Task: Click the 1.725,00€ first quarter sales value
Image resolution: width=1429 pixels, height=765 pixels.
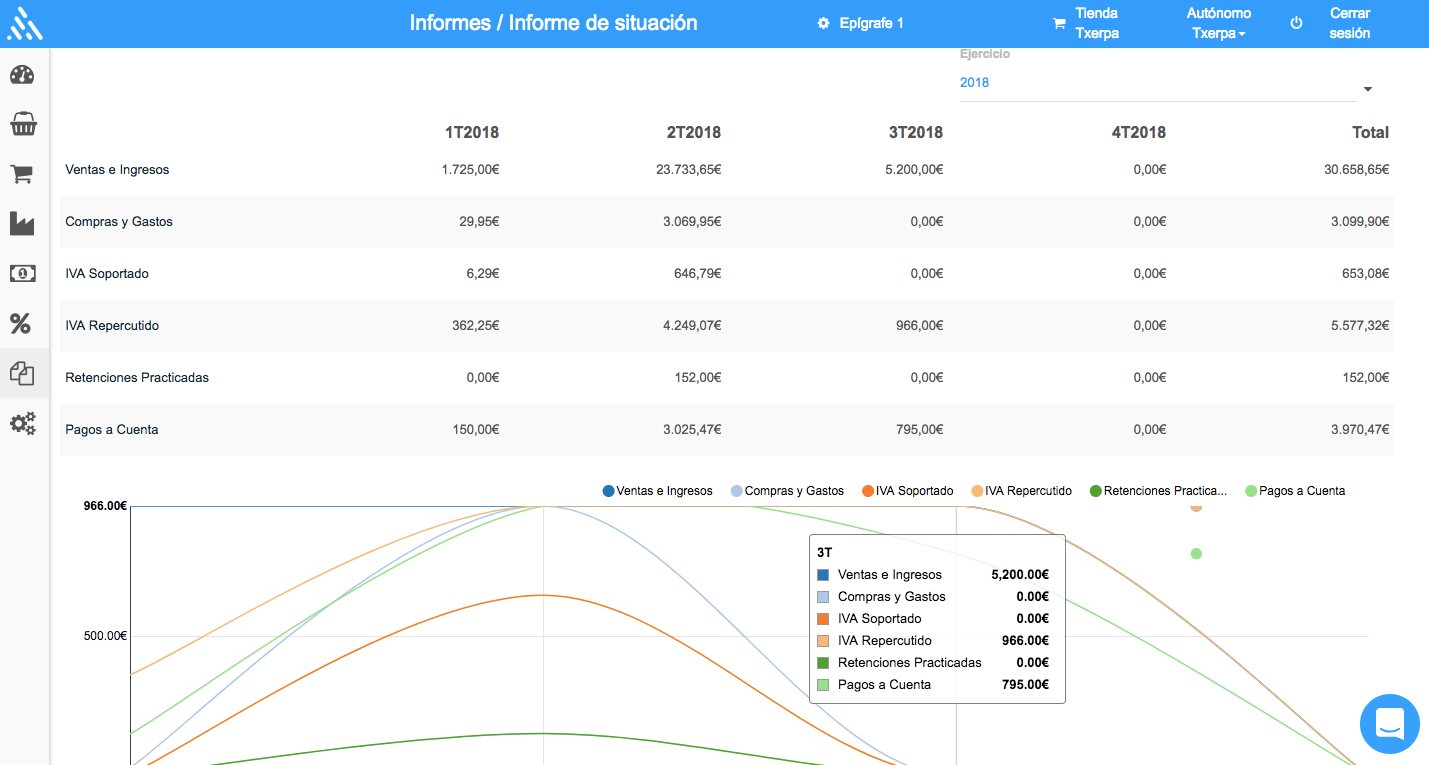Action: click(x=470, y=170)
